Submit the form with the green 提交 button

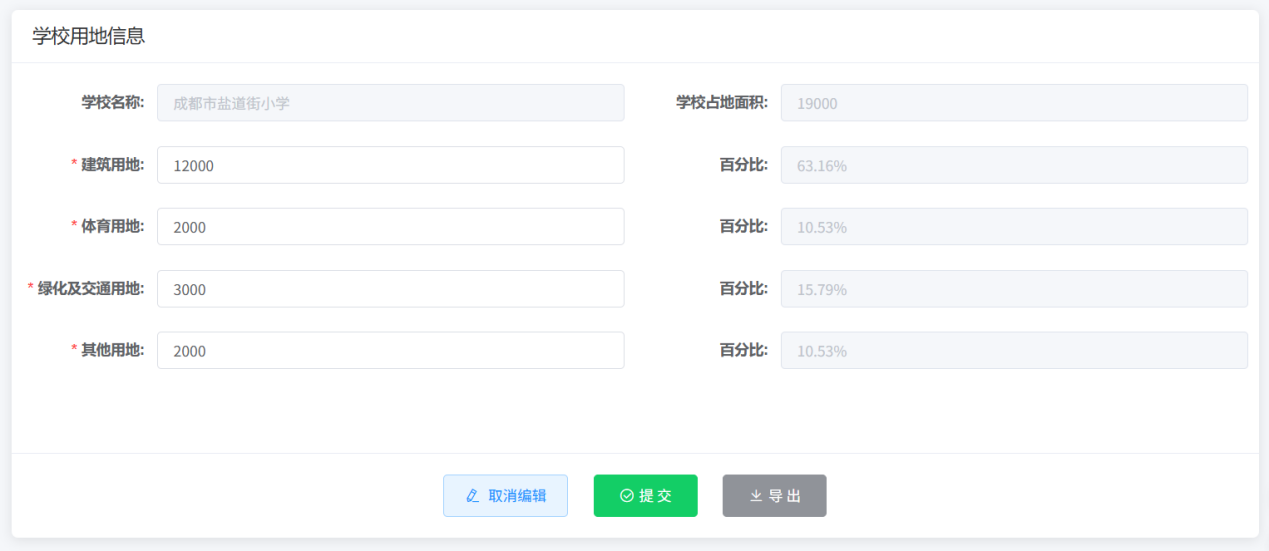645,496
